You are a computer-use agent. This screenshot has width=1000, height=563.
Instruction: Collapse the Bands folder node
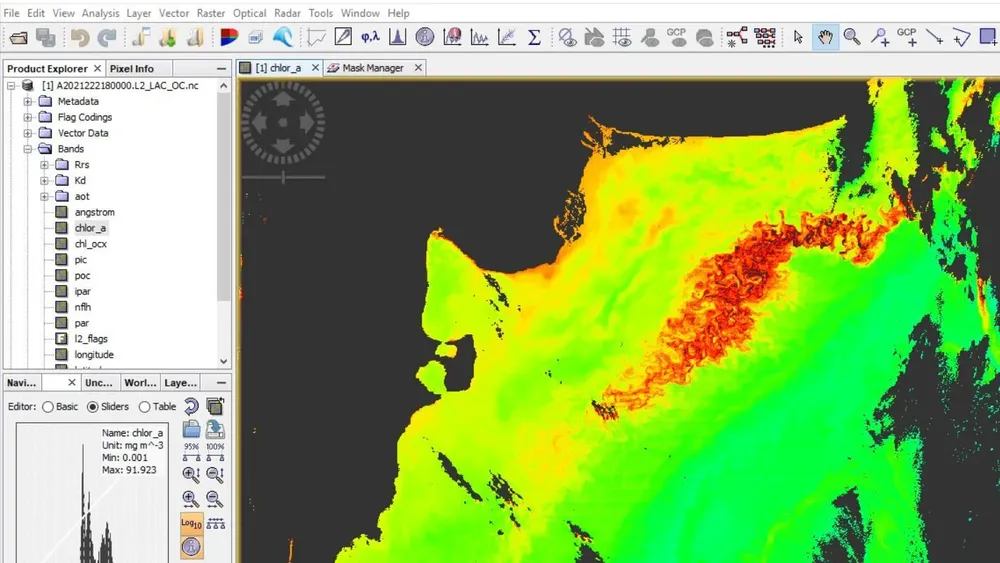coord(29,149)
